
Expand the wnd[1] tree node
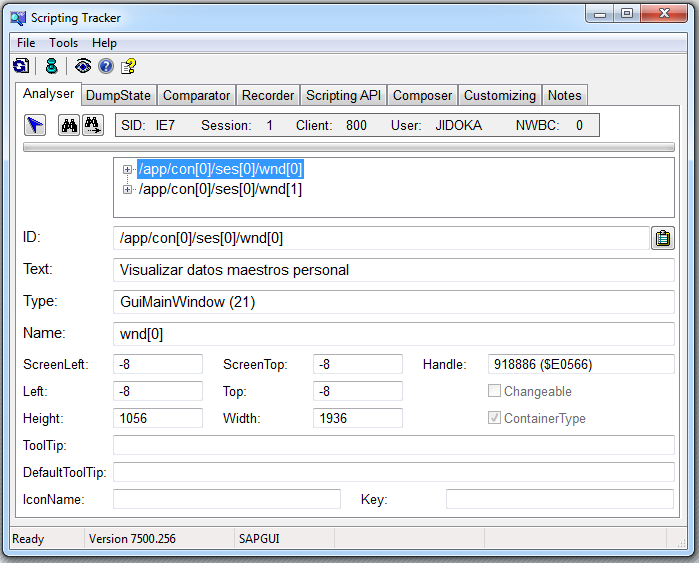[x=128, y=189]
